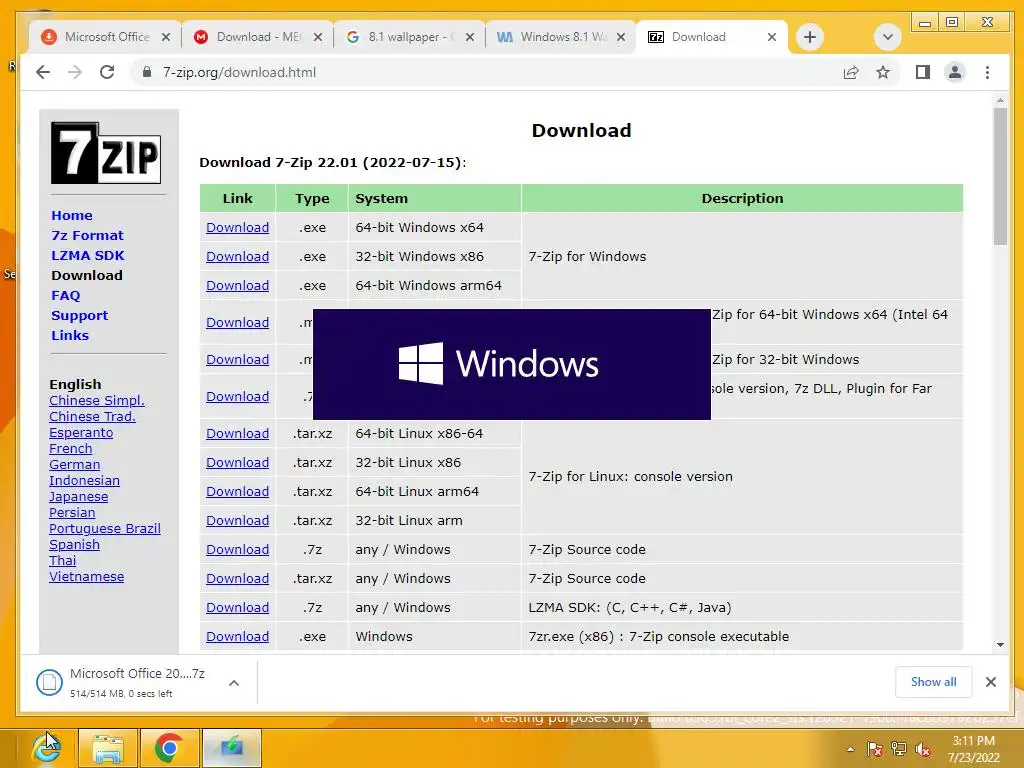Select the 7-Zip Download tab

(x=712, y=37)
